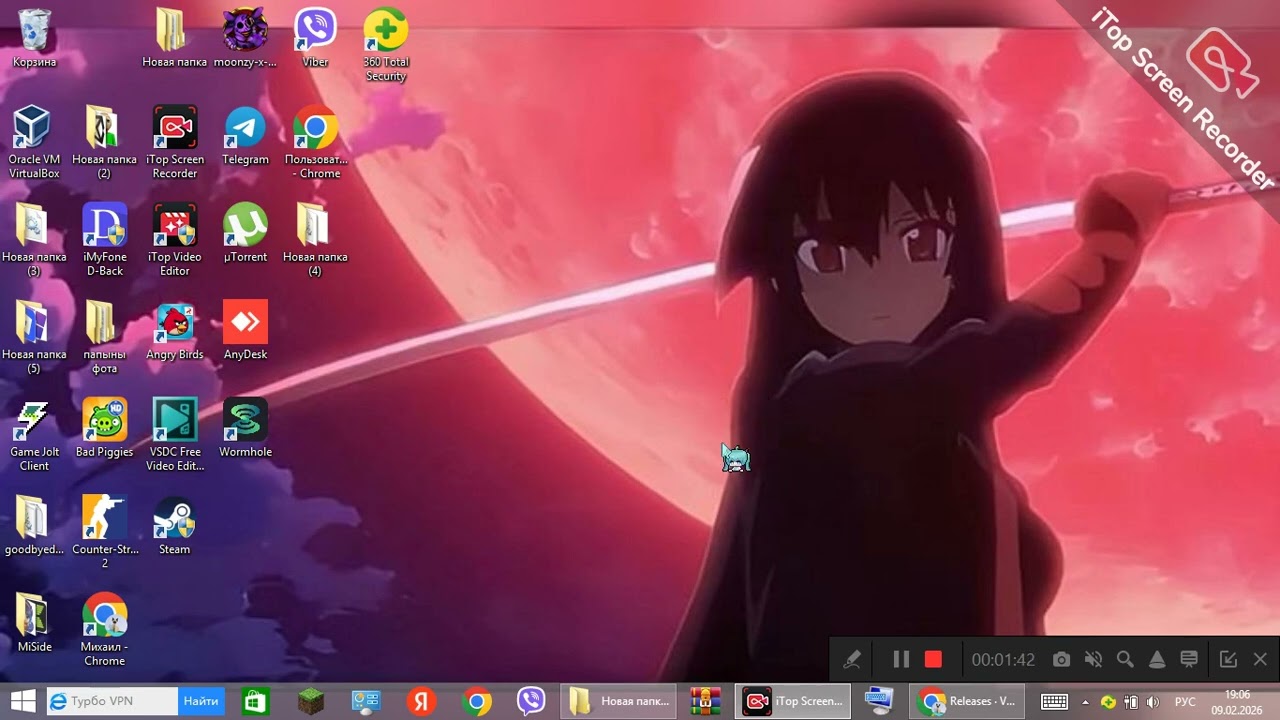Open the Yandex taskbar icon
Screen dimensions: 1280x720
421,701
